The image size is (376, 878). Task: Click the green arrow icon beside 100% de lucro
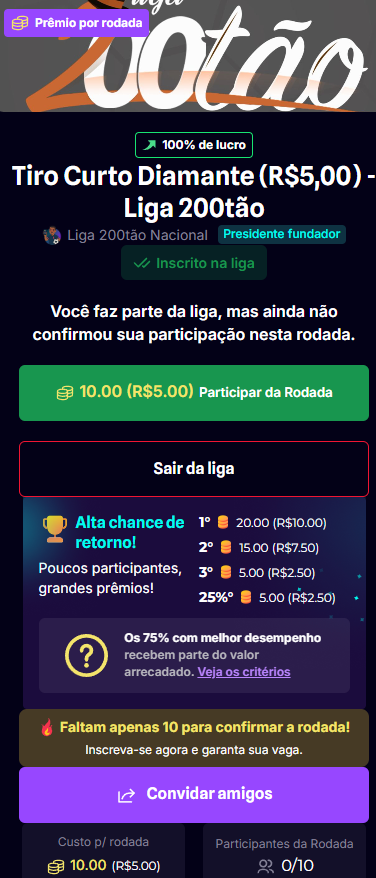149,145
